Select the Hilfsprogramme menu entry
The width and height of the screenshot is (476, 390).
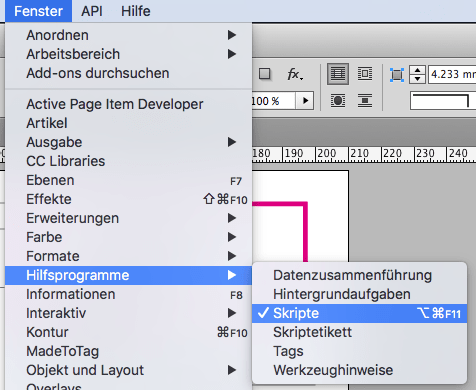coord(129,275)
